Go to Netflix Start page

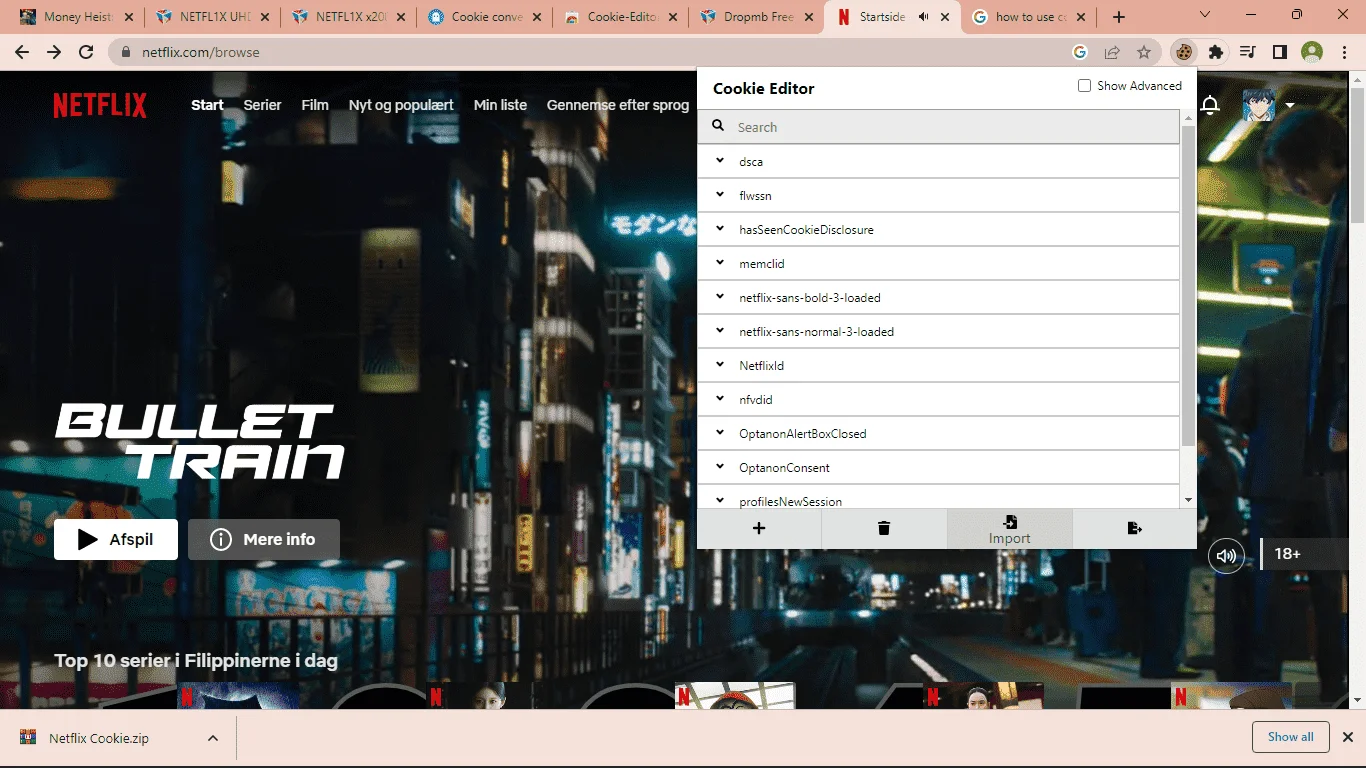pos(207,105)
